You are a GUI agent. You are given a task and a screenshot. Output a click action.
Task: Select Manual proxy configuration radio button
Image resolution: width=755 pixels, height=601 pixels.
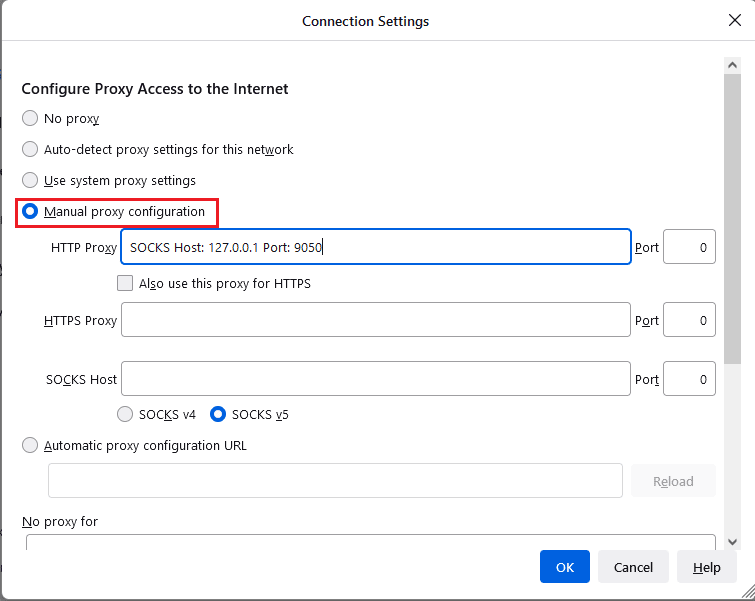point(30,211)
